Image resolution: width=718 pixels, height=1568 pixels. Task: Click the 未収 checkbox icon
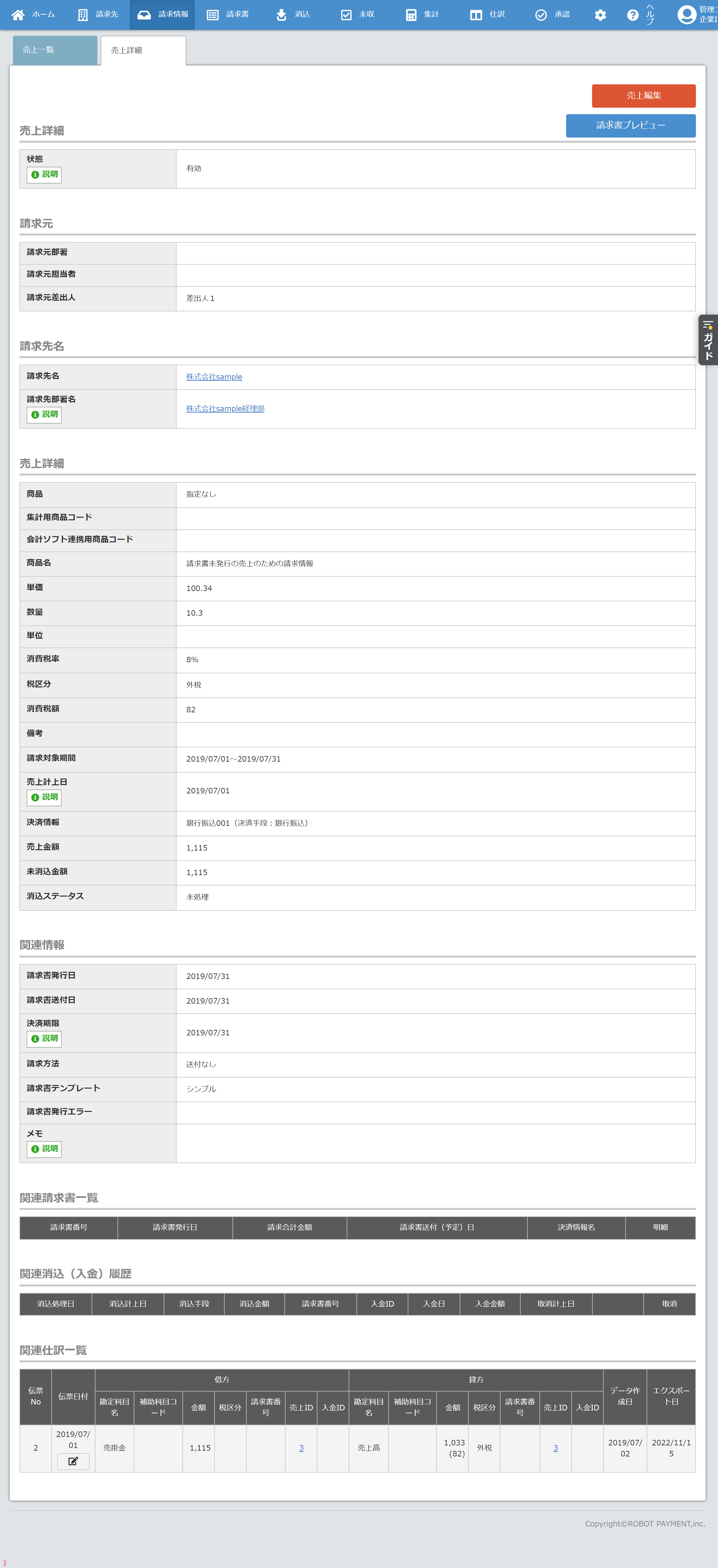tap(346, 15)
